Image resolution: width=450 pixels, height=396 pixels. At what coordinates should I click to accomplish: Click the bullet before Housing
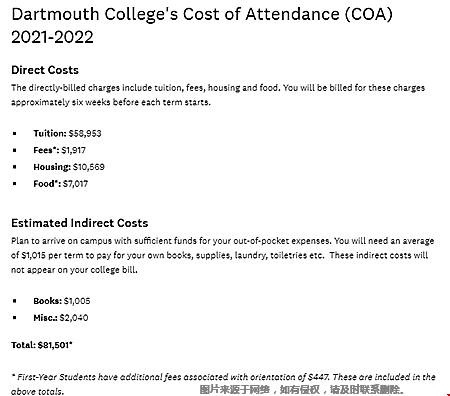[x=14, y=167]
